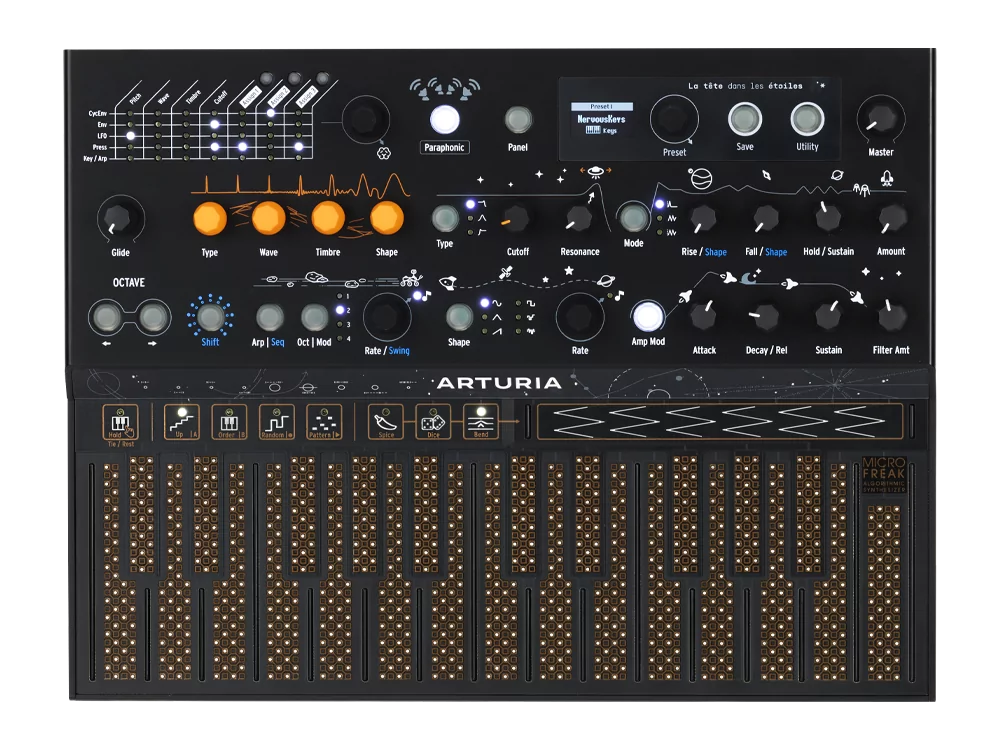The width and height of the screenshot is (1000, 750).
Task: Tap the Hold (Tie/Rest) keyboard icon
Action: coord(121,422)
